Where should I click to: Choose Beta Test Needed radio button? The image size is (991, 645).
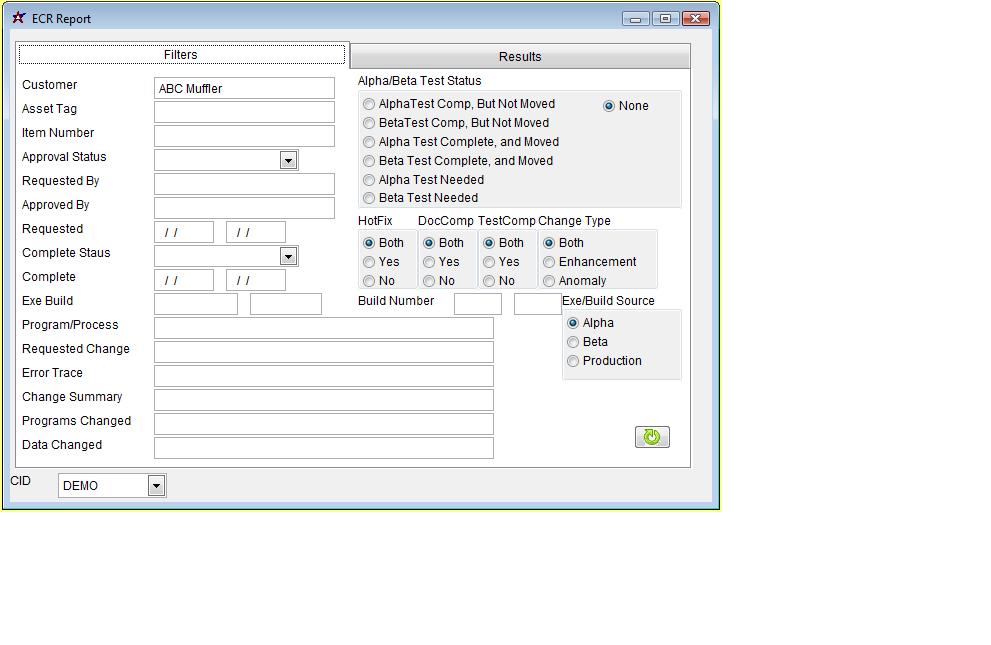tap(370, 198)
